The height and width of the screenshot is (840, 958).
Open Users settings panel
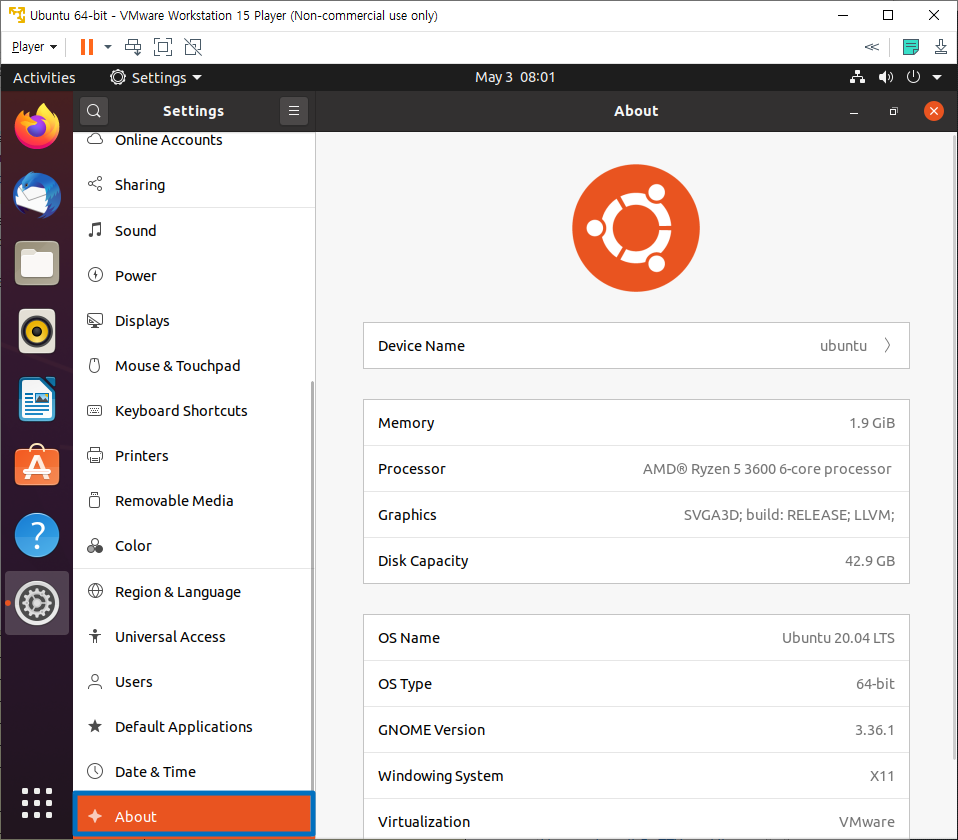[x=194, y=682]
